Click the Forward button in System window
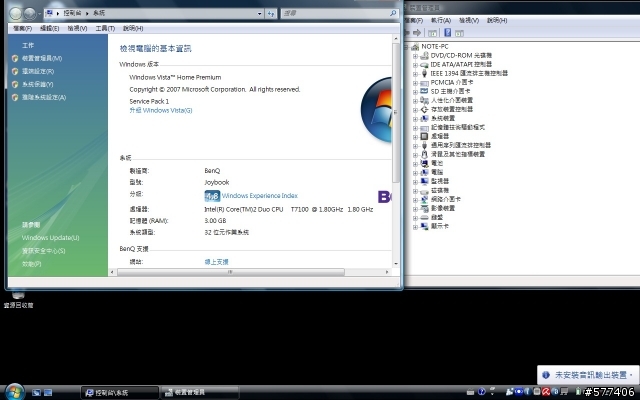This screenshot has width=640, height=400. point(30,14)
